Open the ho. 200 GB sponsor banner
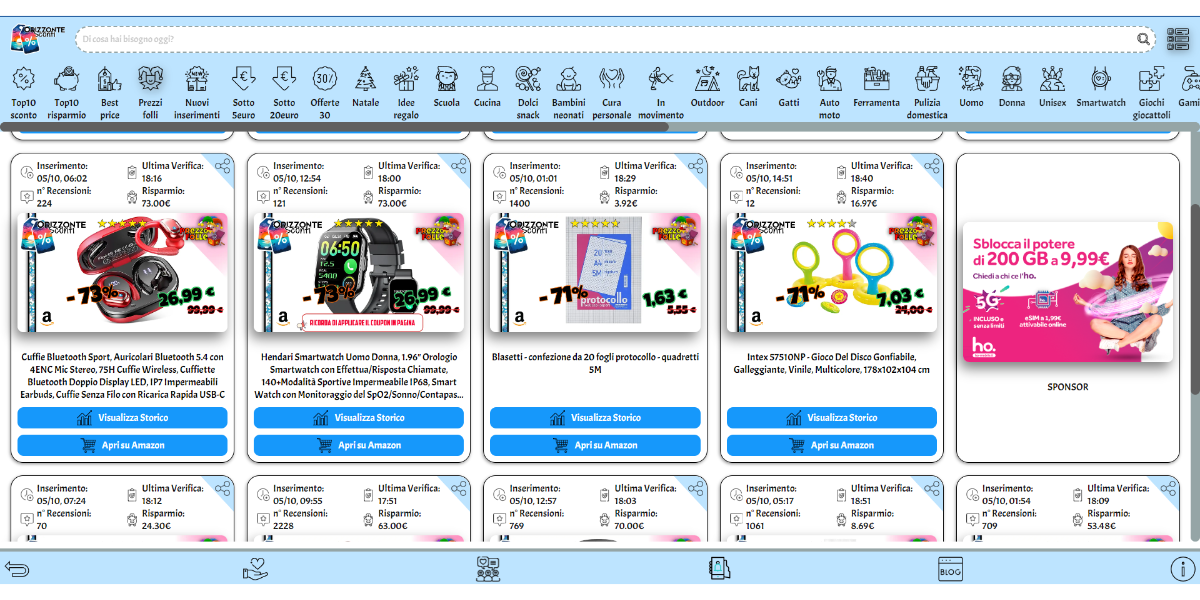 click(x=1067, y=292)
